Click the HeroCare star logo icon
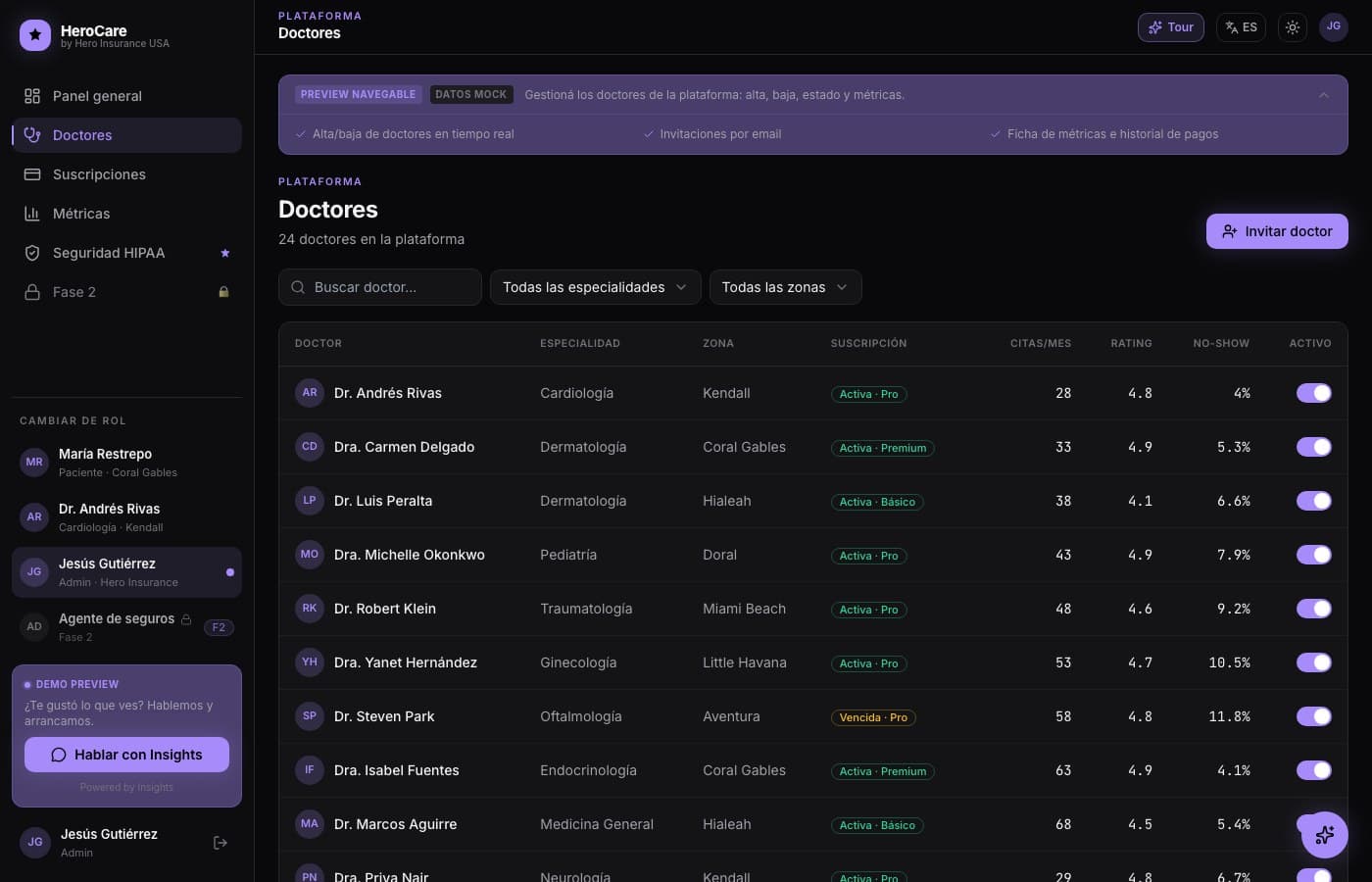 pos(35,35)
